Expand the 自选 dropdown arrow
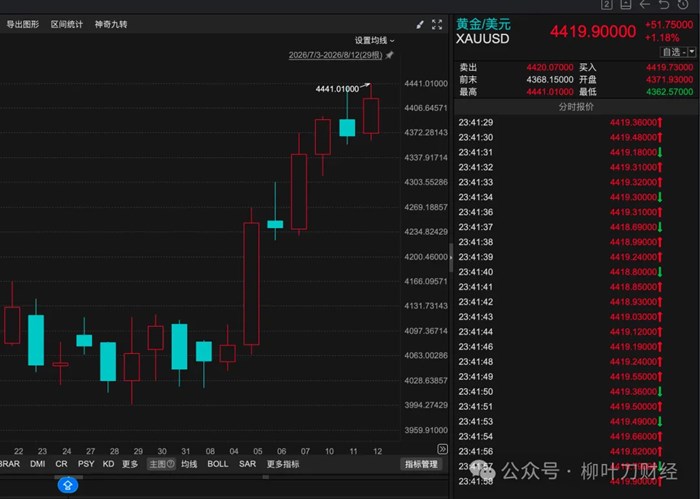The image size is (700, 499). 692,52
